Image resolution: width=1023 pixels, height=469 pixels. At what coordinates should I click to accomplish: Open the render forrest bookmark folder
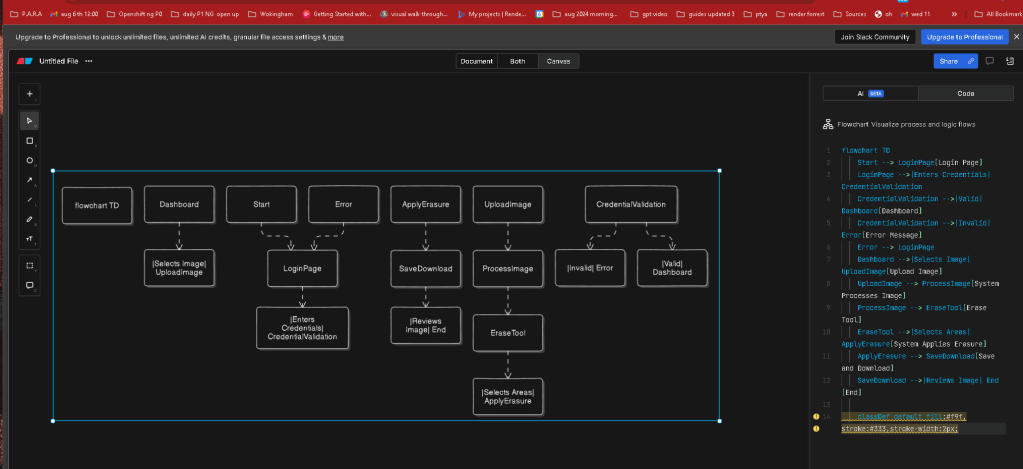(x=801, y=14)
